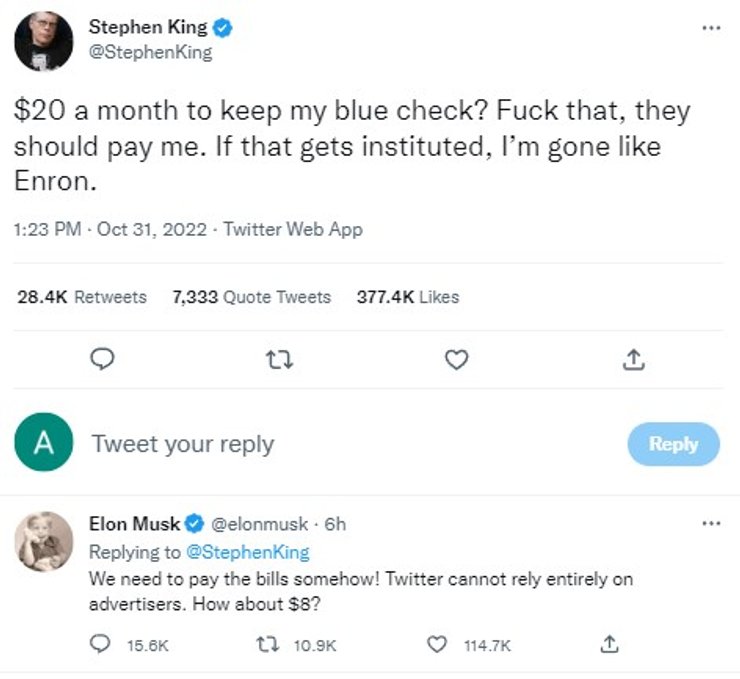Reply to Stephen King's tweet icon
The image size is (740, 679).
point(103,359)
